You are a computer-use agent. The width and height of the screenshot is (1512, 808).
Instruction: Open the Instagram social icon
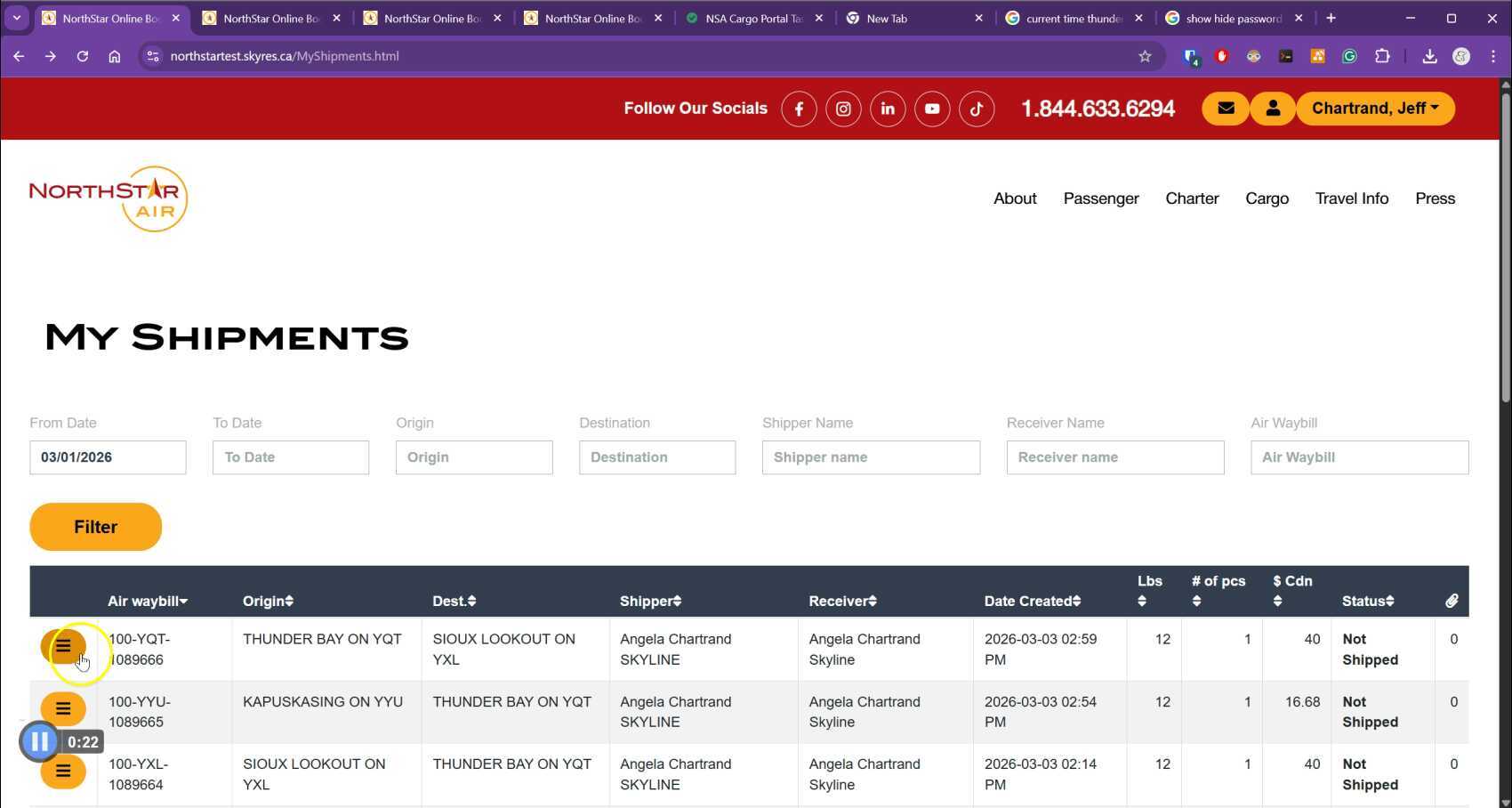point(843,109)
